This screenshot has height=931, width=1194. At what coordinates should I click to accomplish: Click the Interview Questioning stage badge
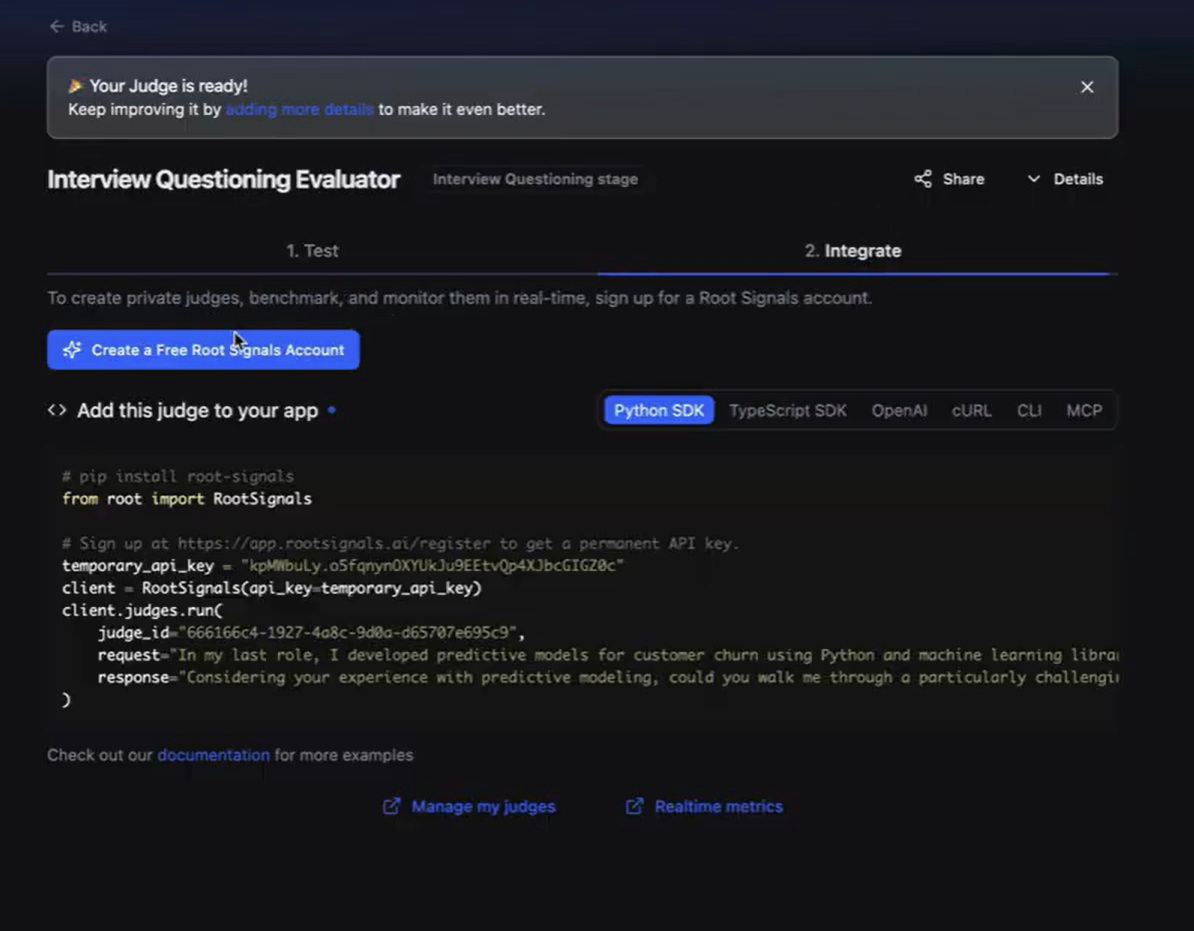(535, 179)
